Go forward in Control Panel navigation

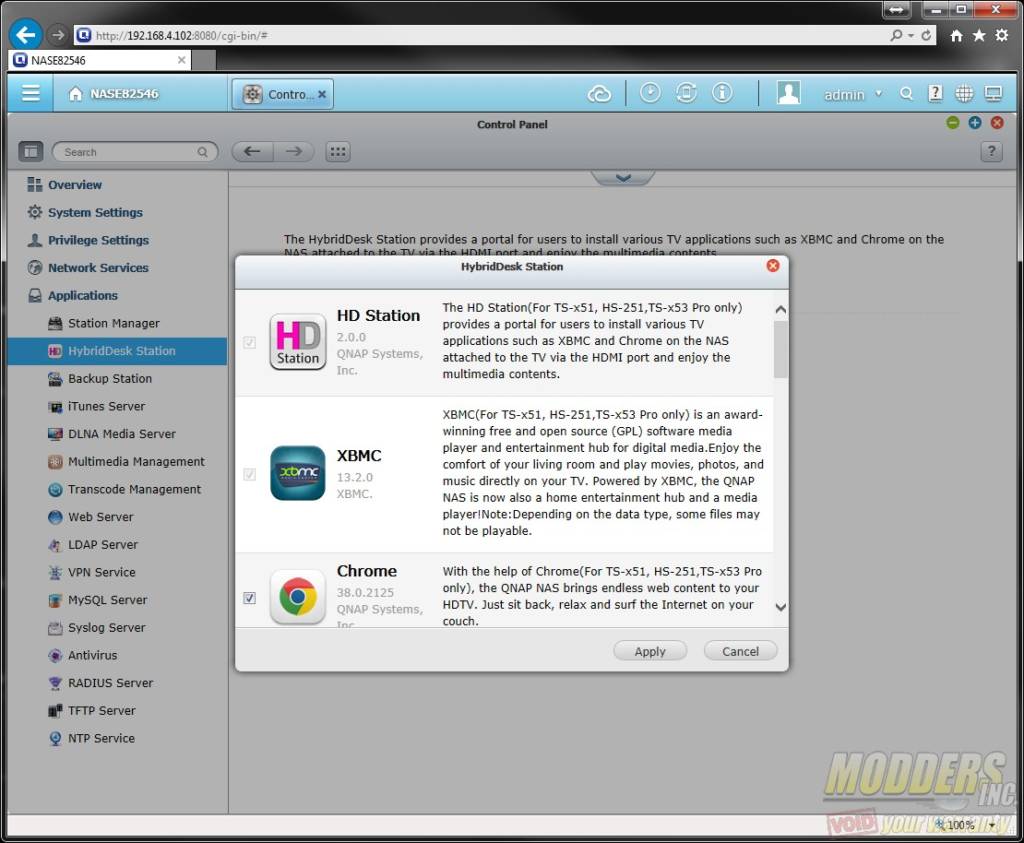click(294, 151)
